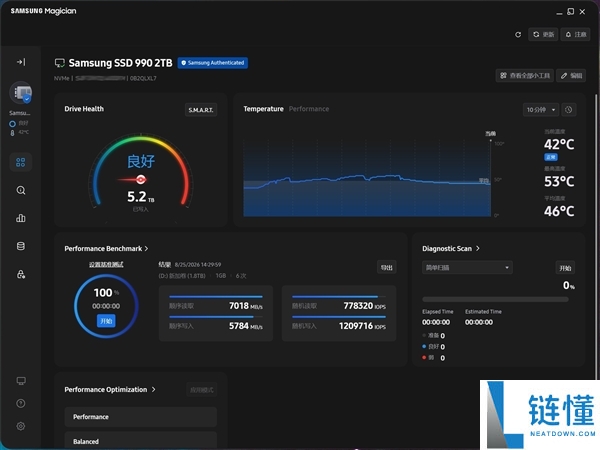The image size is (600, 450).
Task: Click the 良好 health status text in gauge
Action: coord(141,161)
